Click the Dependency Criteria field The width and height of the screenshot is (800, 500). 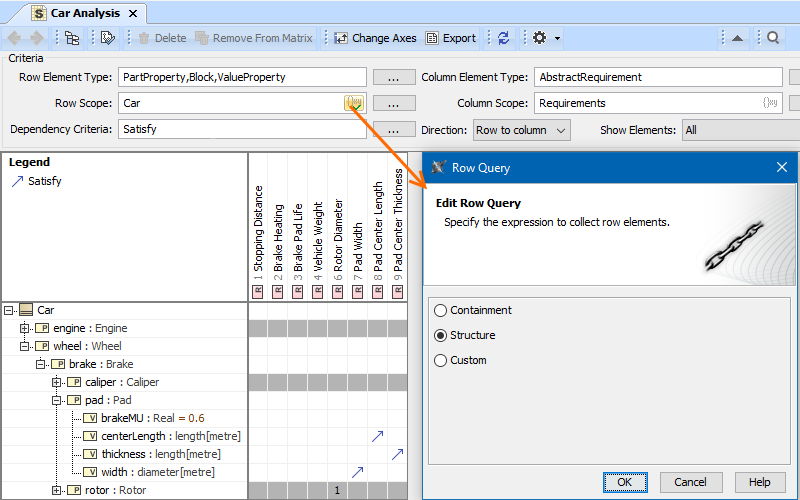[x=242, y=129]
